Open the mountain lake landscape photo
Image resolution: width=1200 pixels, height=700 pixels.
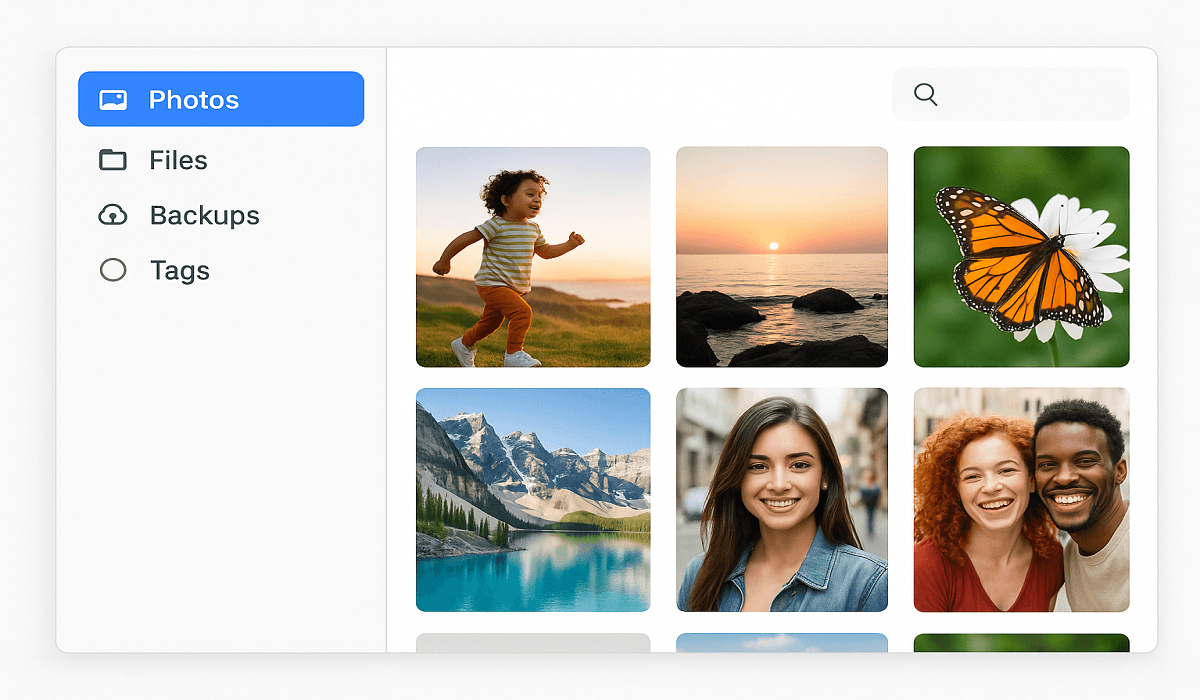533,500
